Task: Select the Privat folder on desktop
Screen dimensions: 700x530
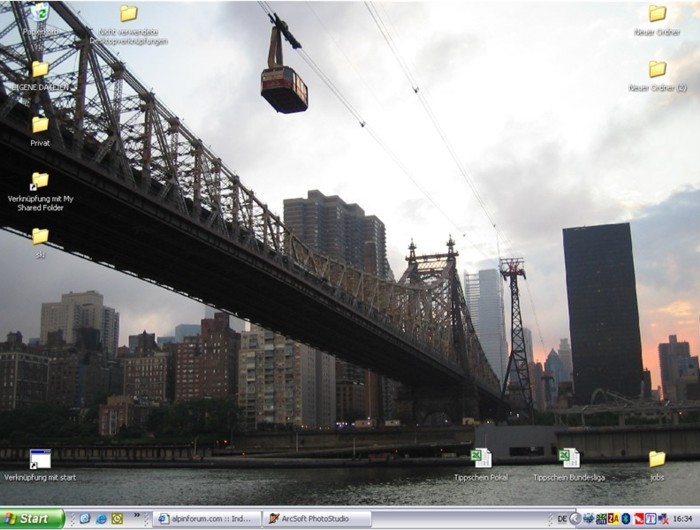Action: click(x=40, y=126)
